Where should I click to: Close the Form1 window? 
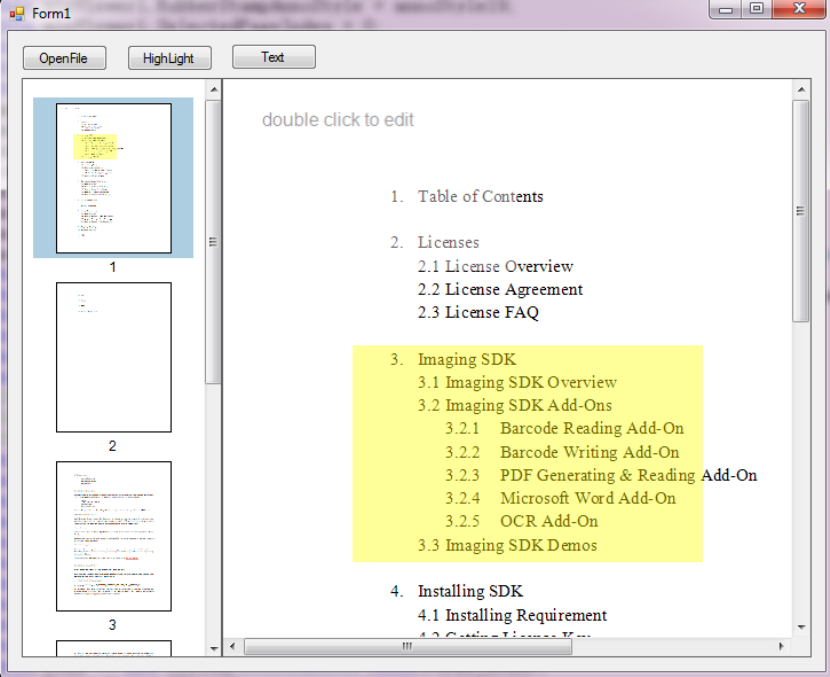(x=799, y=9)
